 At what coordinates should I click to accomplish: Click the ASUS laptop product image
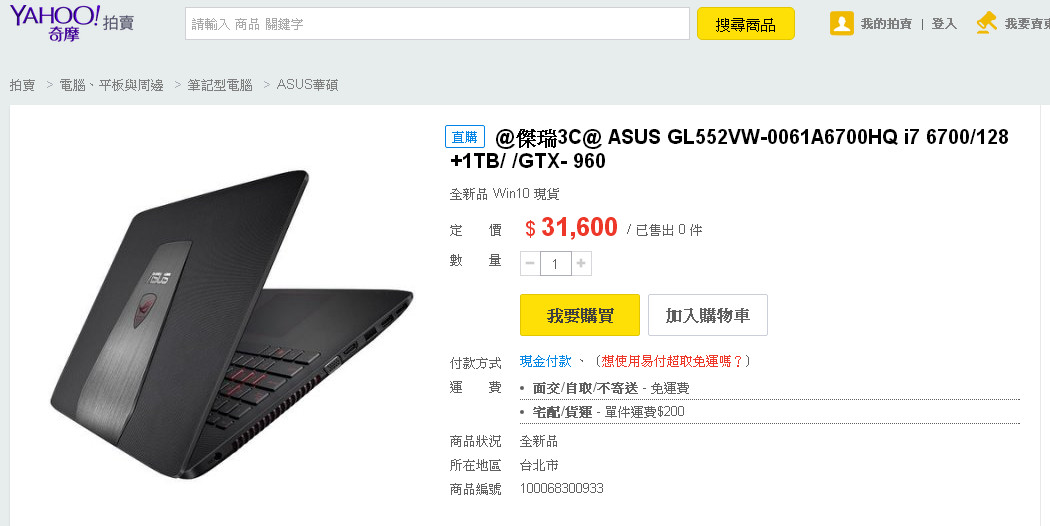[x=232, y=324]
